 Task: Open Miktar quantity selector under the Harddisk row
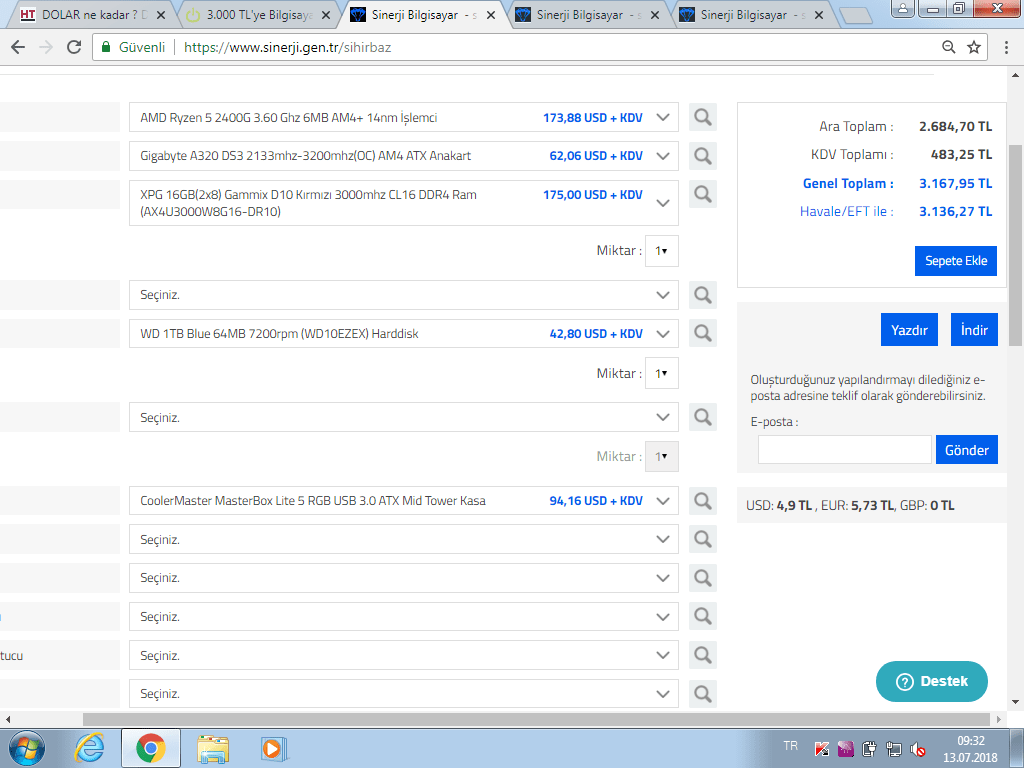pos(662,374)
